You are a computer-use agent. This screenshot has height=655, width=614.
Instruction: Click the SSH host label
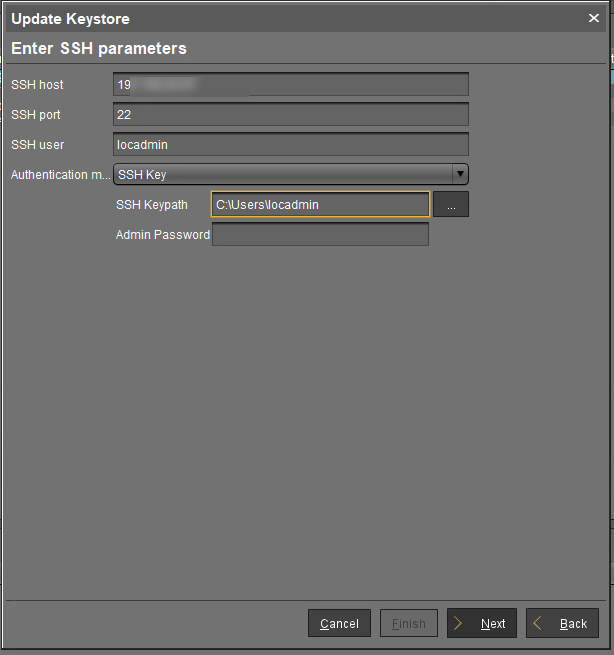37,85
